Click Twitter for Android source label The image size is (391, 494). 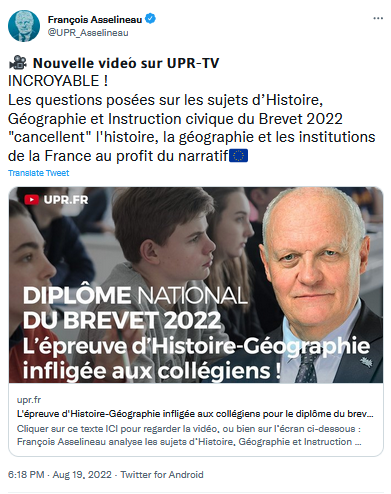tap(162, 475)
